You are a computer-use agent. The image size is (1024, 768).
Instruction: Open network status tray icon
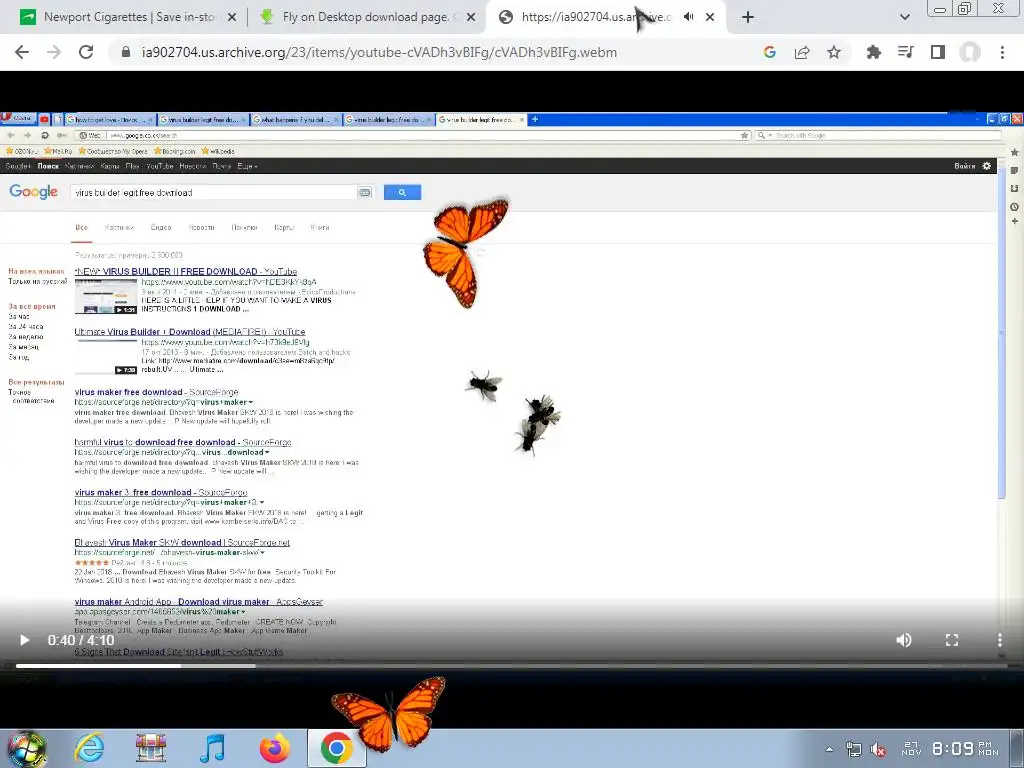(854, 750)
